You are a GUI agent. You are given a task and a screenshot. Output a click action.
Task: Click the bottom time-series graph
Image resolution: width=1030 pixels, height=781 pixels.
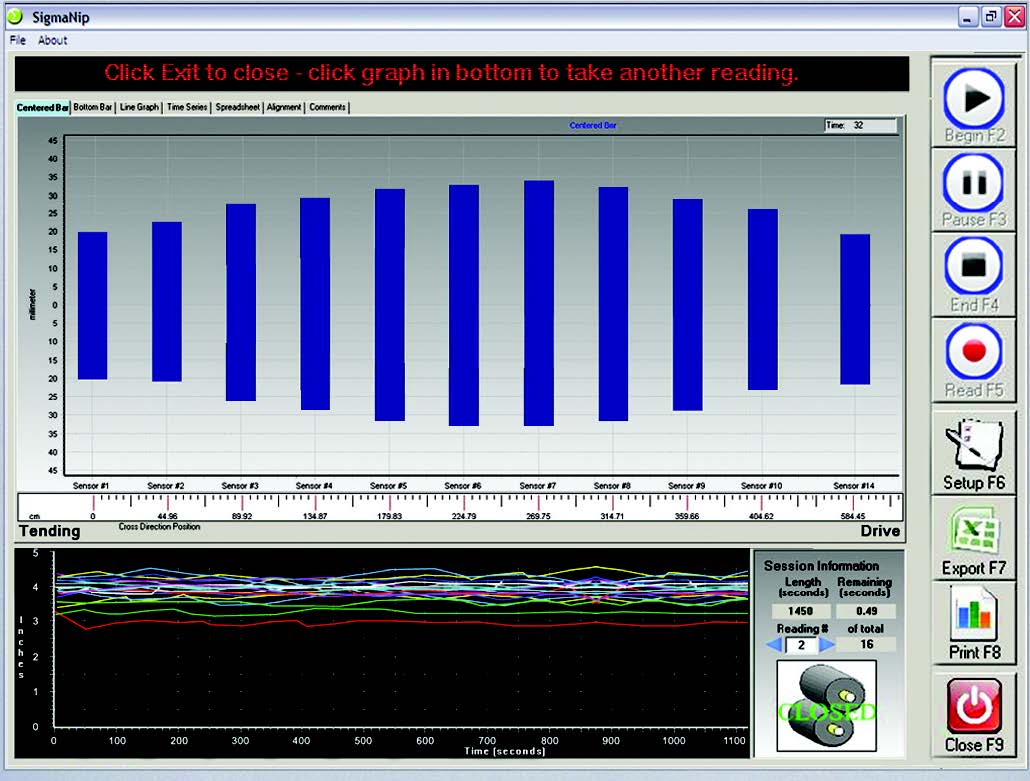click(x=400, y=640)
